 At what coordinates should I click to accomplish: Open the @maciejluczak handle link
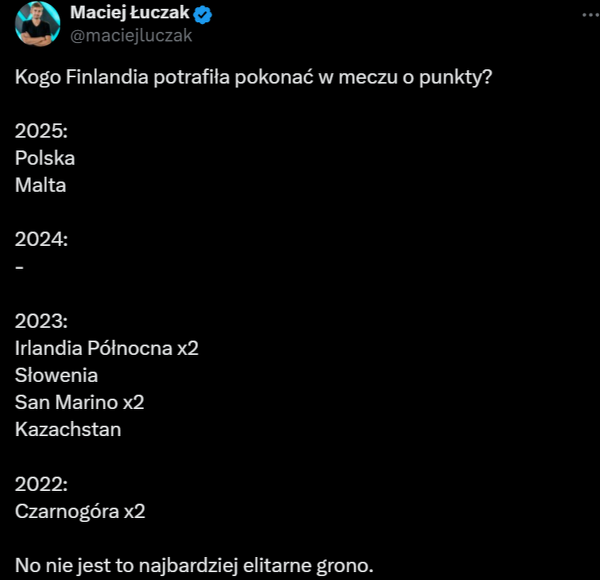130,35
